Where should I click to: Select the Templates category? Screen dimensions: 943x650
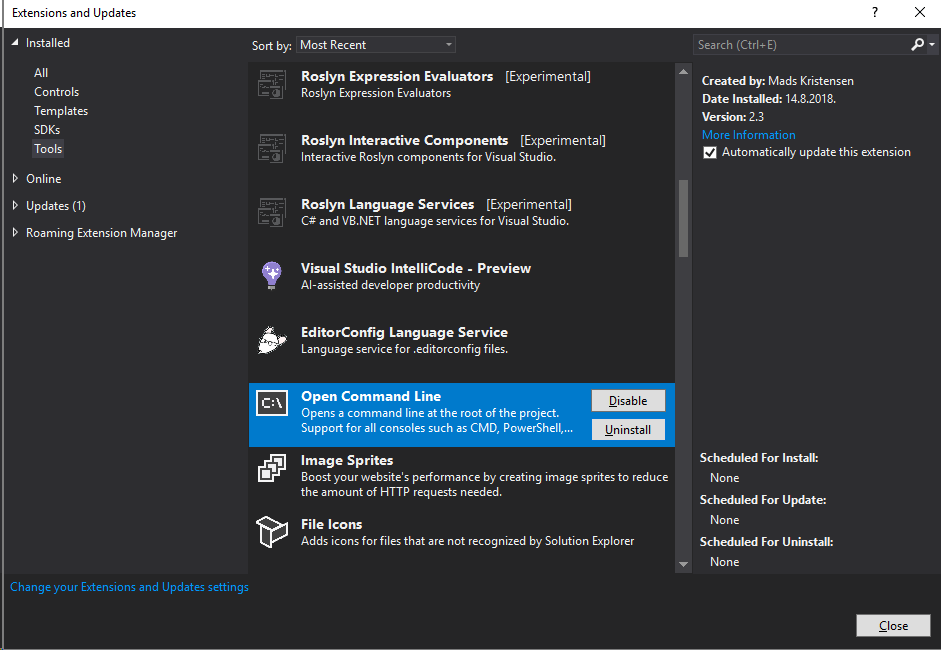[x=61, y=111]
